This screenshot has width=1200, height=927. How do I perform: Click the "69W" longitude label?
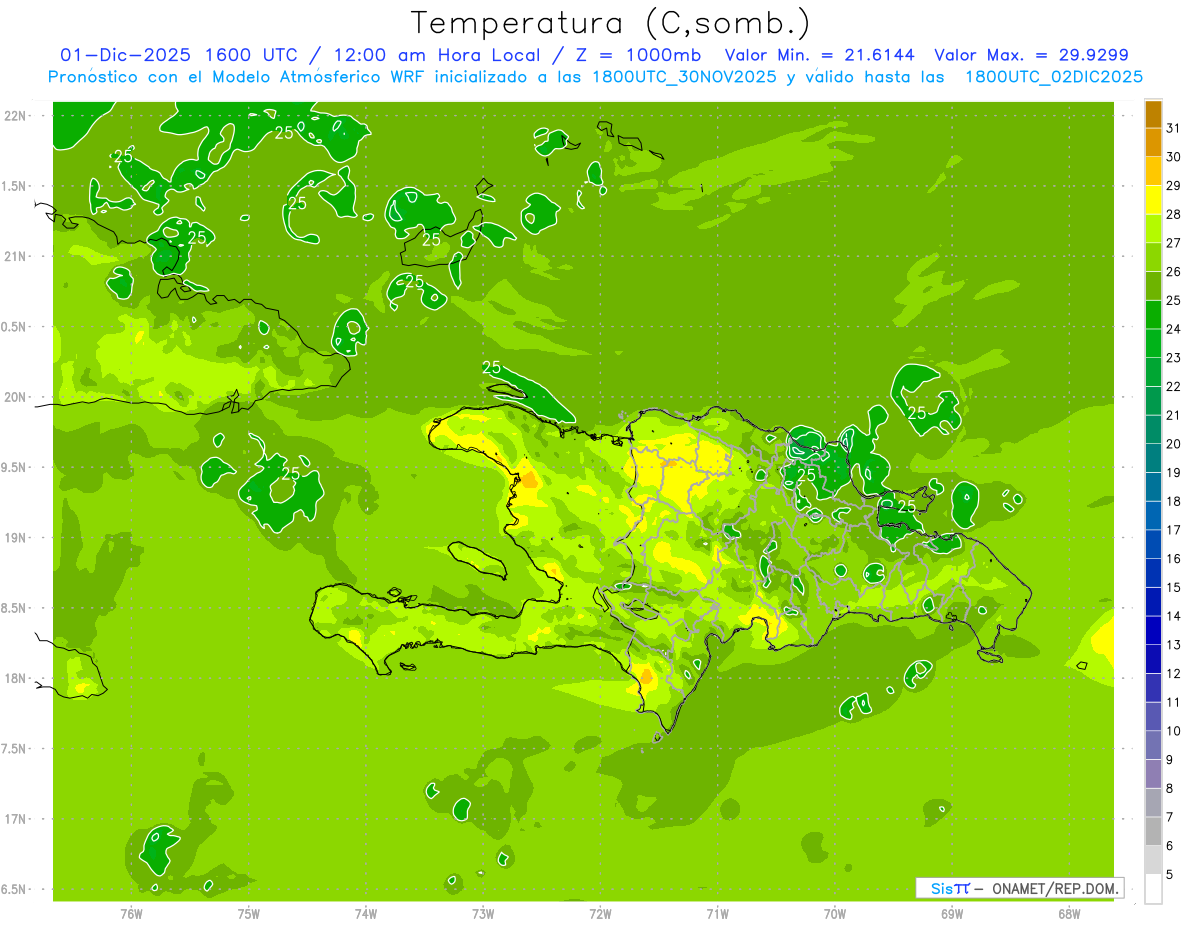[x=952, y=913]
